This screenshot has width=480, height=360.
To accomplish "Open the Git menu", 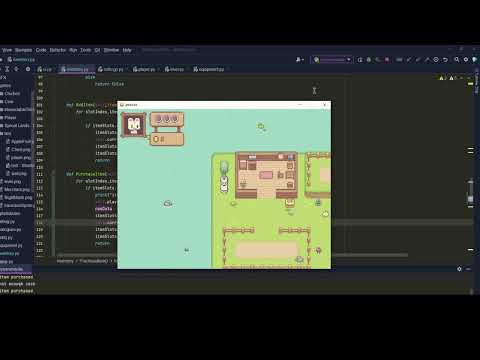I will coord(97,50).
